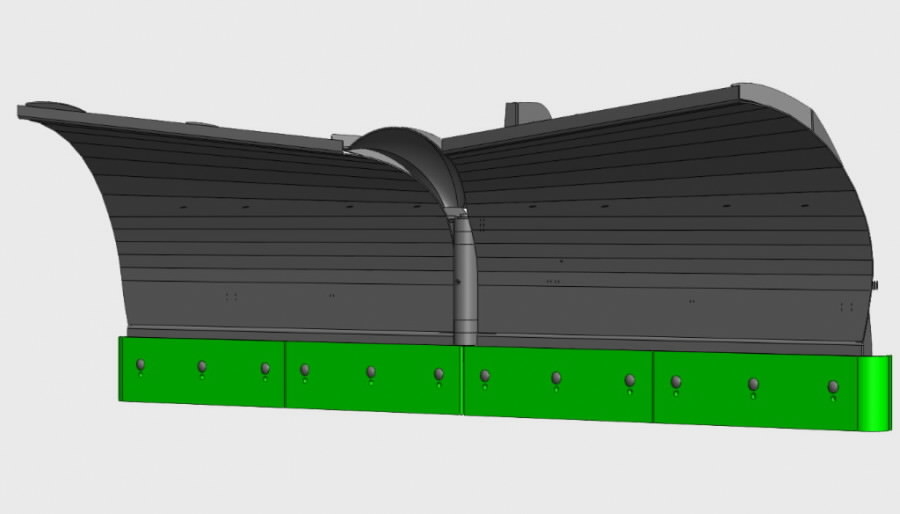The image size is (900, 514).
Task: Click the middle bolt of leftmost green segment
Action: point(202,366)
